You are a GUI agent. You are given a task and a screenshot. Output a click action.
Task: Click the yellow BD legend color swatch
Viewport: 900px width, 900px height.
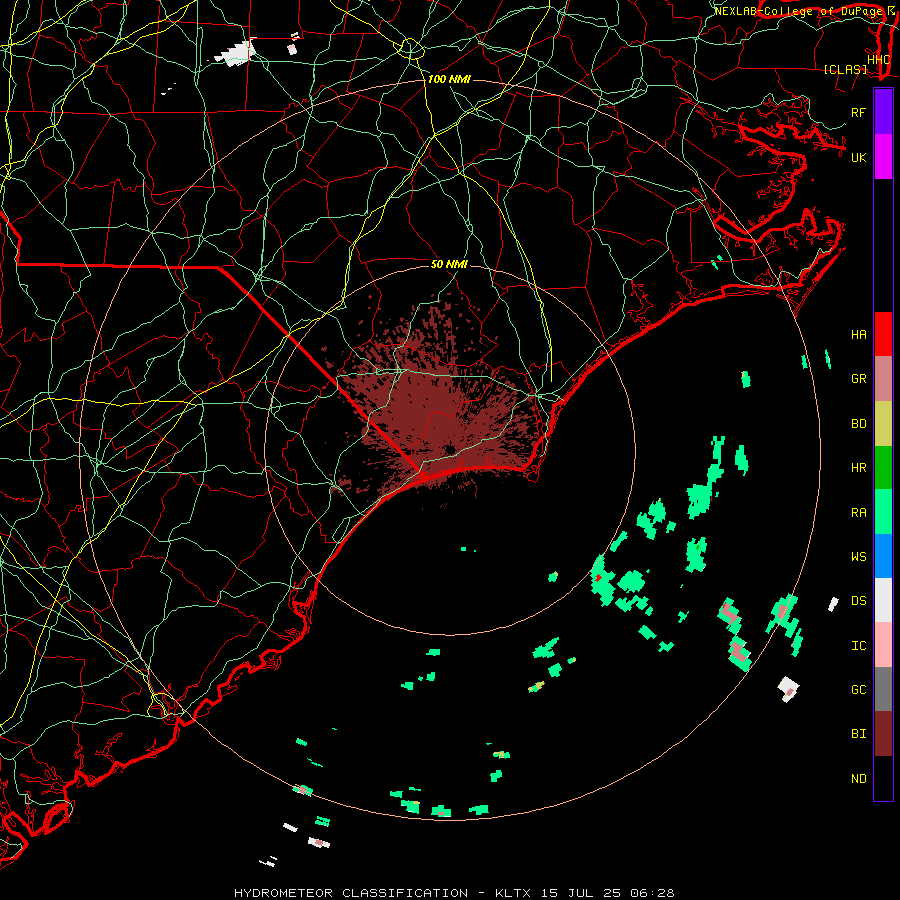pyautogui.click(x=883, y=423)
